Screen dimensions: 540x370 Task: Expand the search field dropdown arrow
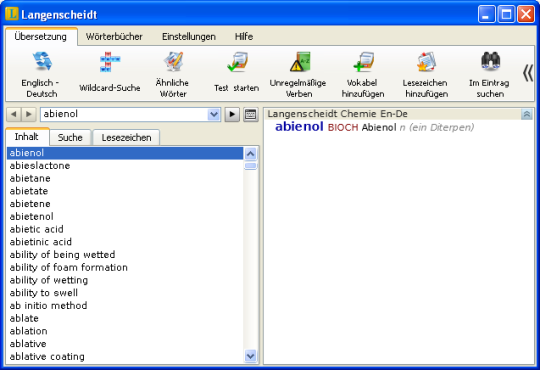click(214, 114)
